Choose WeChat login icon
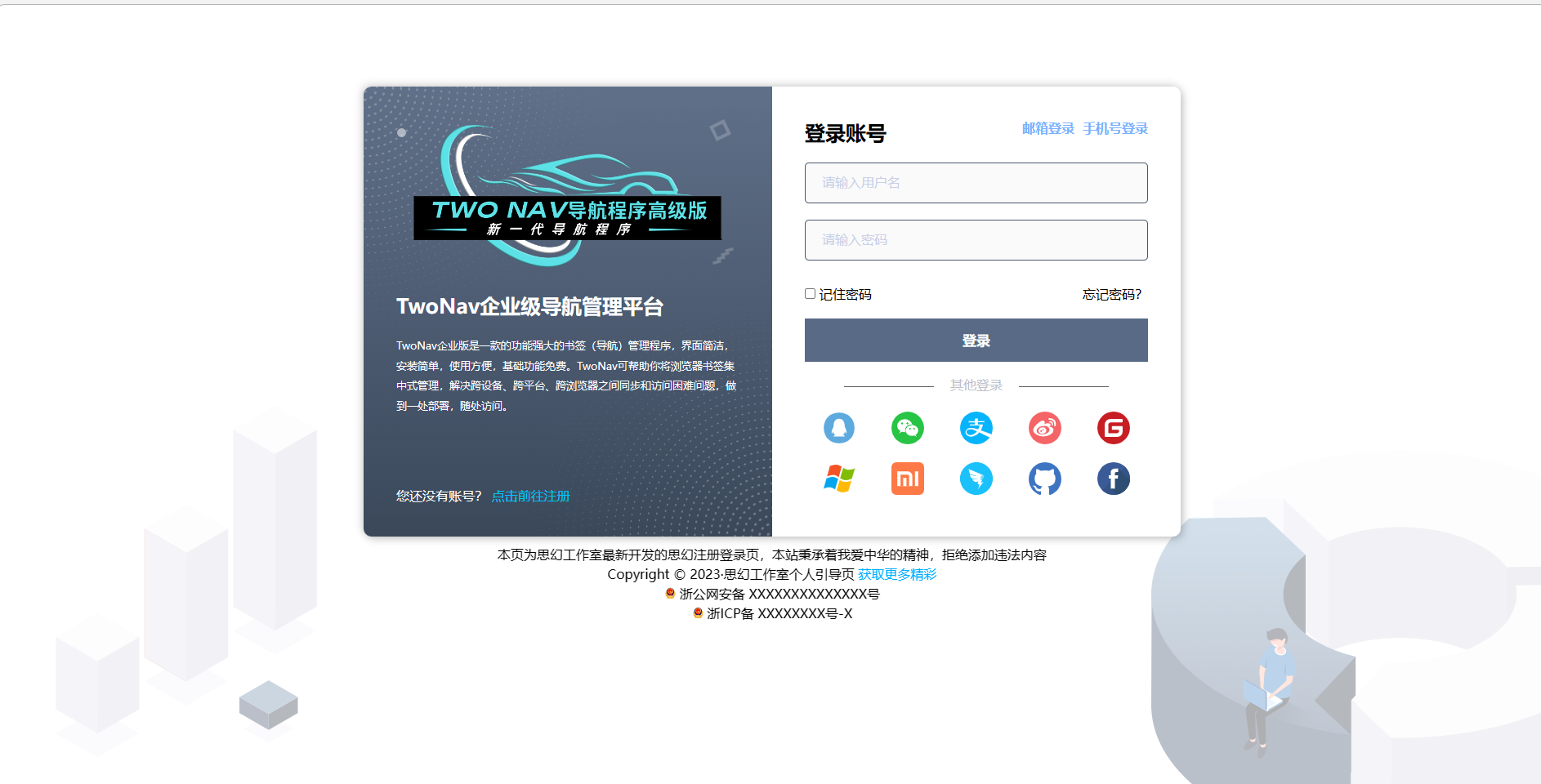Image resolution: width=1541 pixels, height=784 pixels. 907,428
